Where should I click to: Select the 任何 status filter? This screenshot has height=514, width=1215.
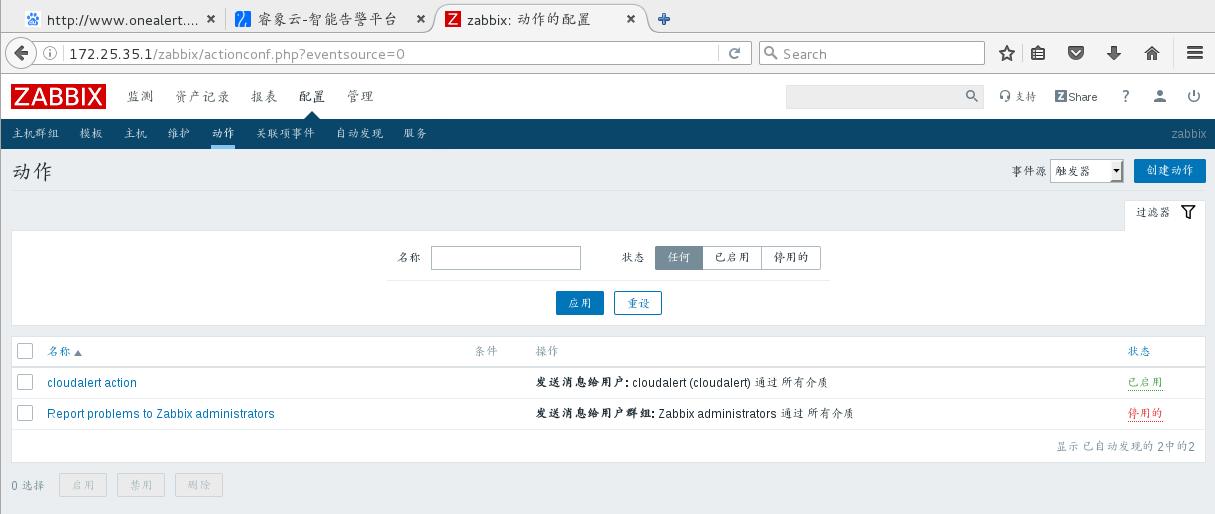click(x=679, y=258)
